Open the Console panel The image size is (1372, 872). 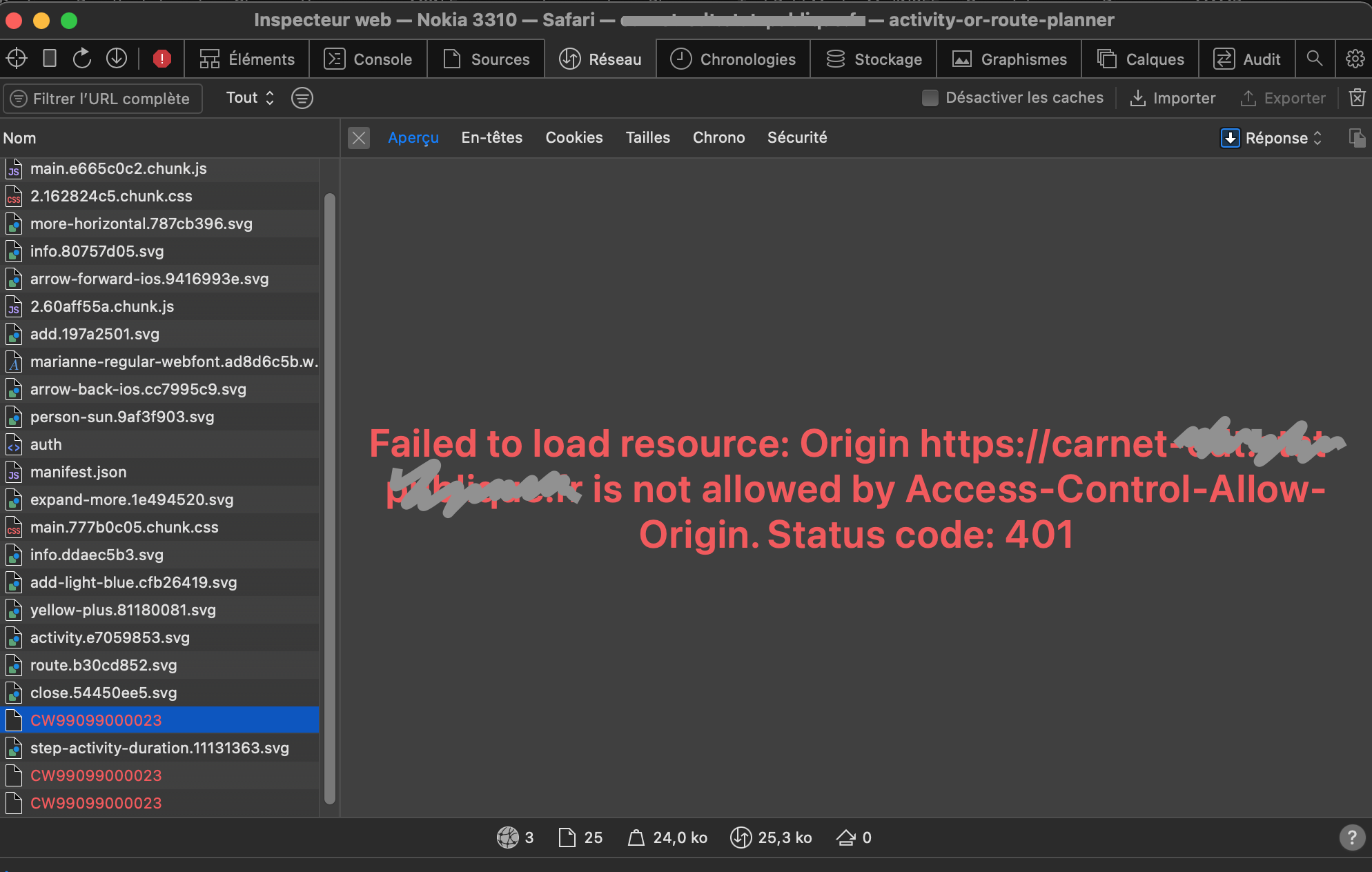[x=369, y=59]
